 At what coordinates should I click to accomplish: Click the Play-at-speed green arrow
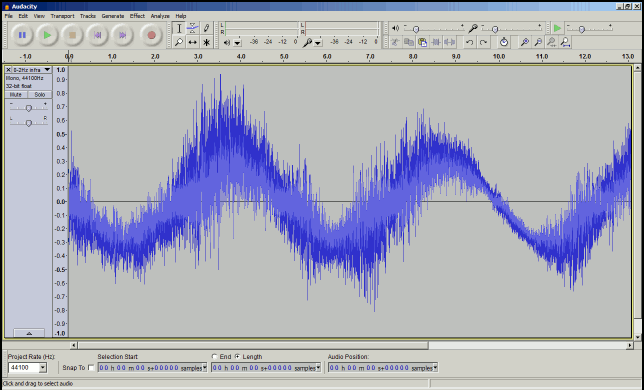pyautogui.click(x=557, y=28)
